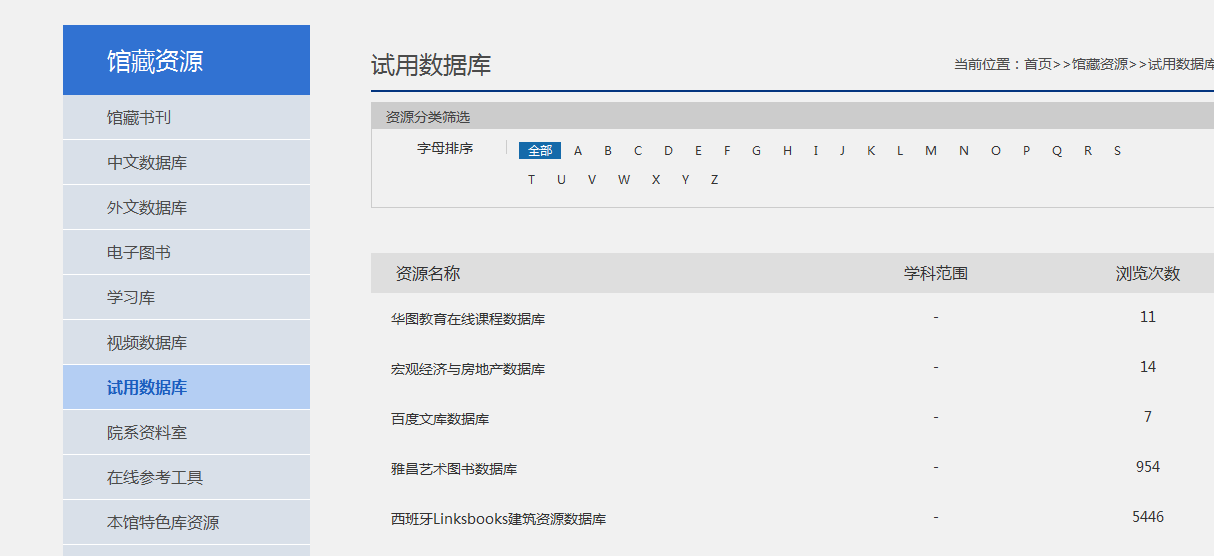
Task: Open 学习库 sidebar entry
Action: [x=186, y=297]
